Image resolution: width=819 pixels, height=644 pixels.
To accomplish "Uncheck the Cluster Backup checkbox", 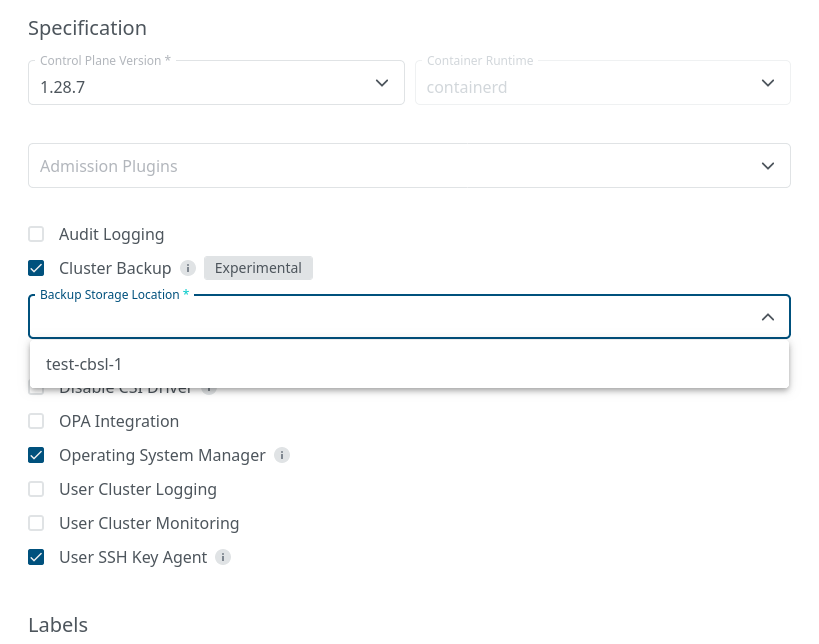I will [x=36, y=268].
